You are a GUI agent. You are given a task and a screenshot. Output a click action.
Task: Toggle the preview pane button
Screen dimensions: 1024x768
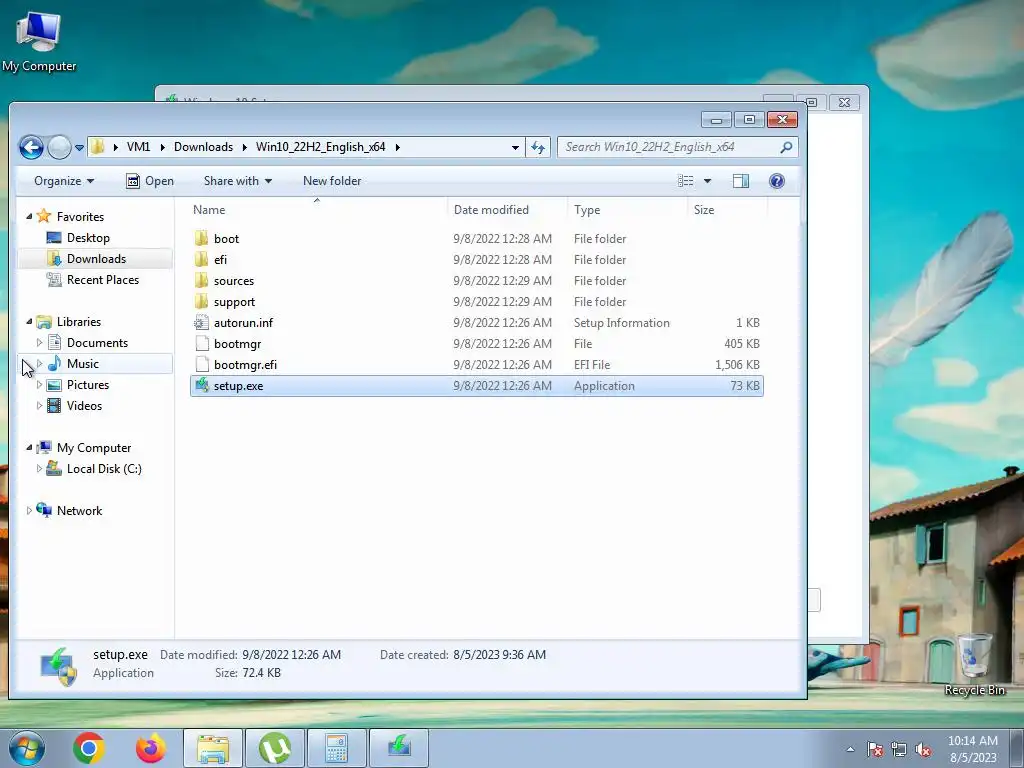click(741, 181)
